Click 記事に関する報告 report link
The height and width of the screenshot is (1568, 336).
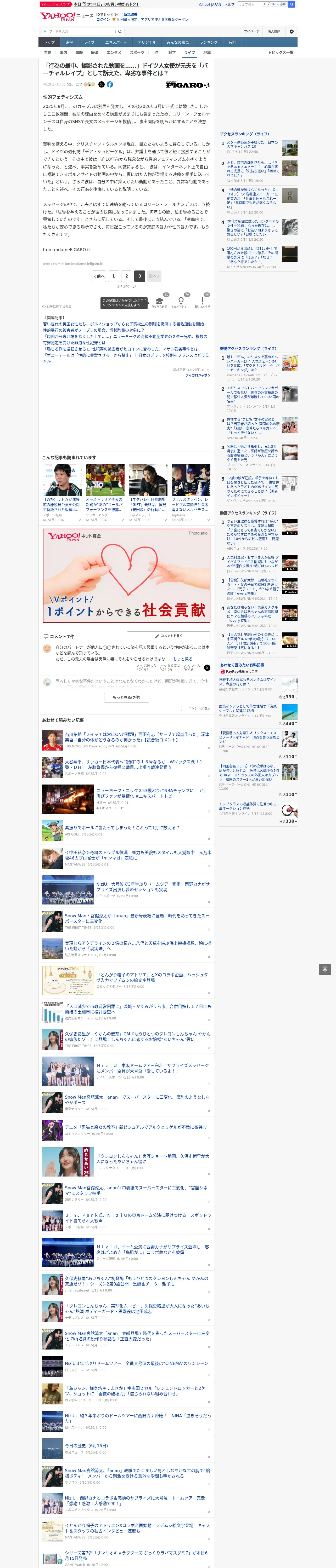[x=57, y=306]
